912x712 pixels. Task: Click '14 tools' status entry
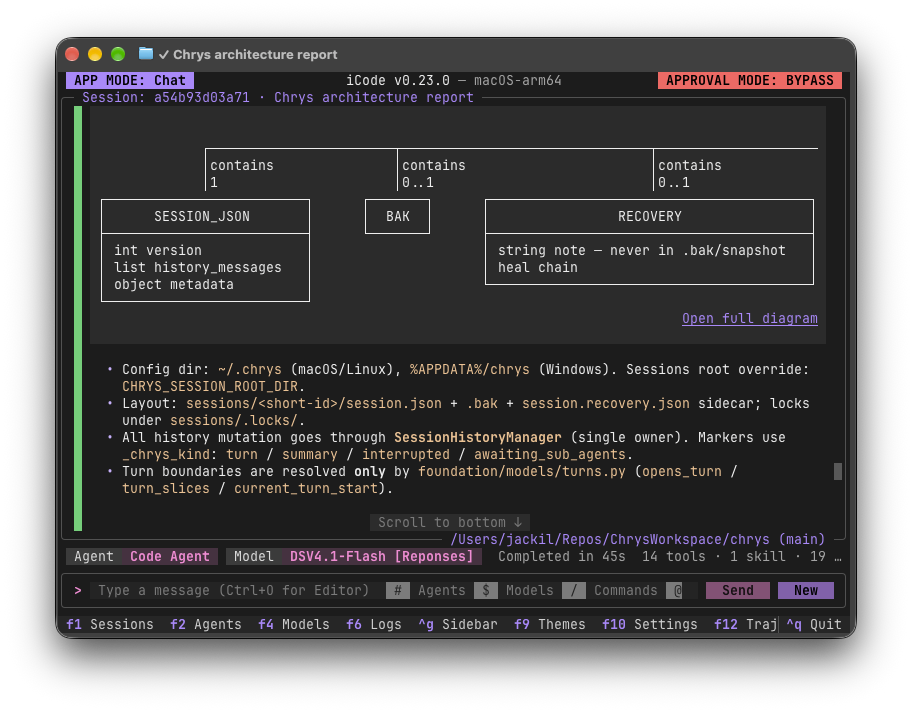coord(674,557)
